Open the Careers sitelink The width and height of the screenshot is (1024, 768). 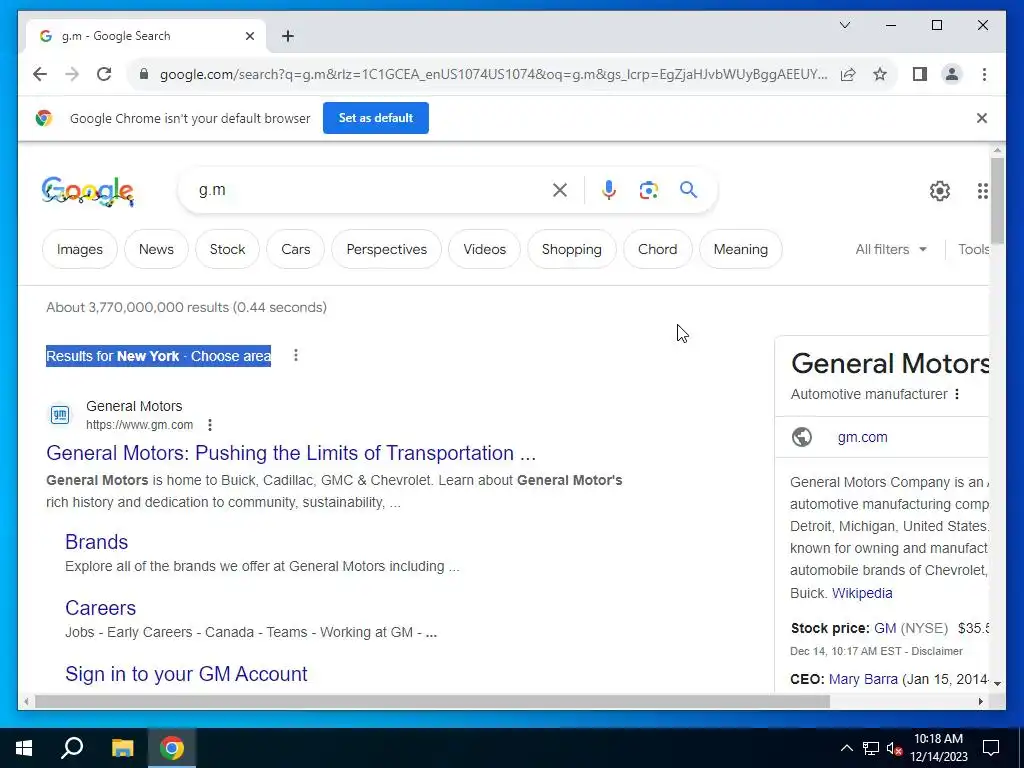tap(101, 608)
